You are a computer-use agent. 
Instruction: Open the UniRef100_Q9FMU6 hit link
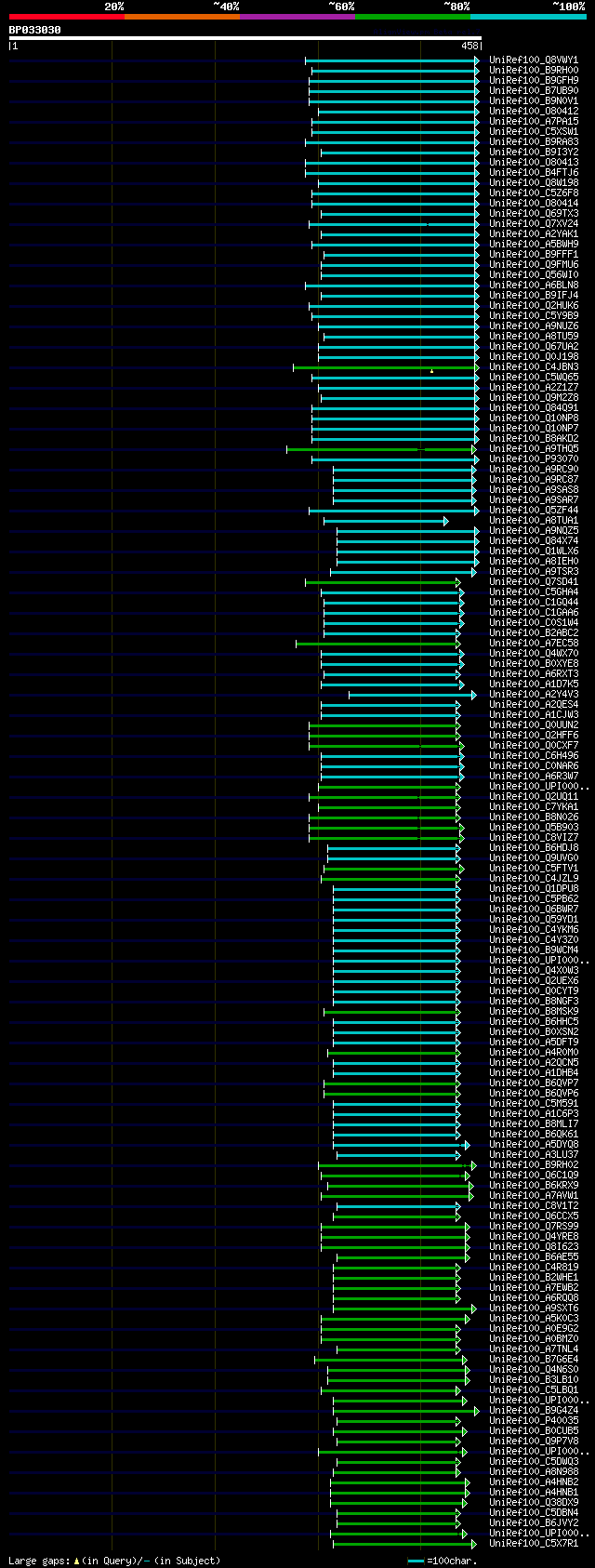click(534, 265)
